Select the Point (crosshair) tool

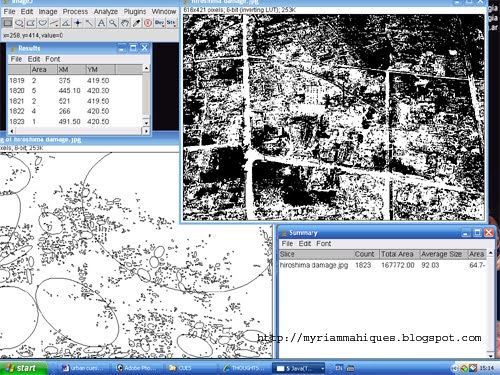[78, 23]
